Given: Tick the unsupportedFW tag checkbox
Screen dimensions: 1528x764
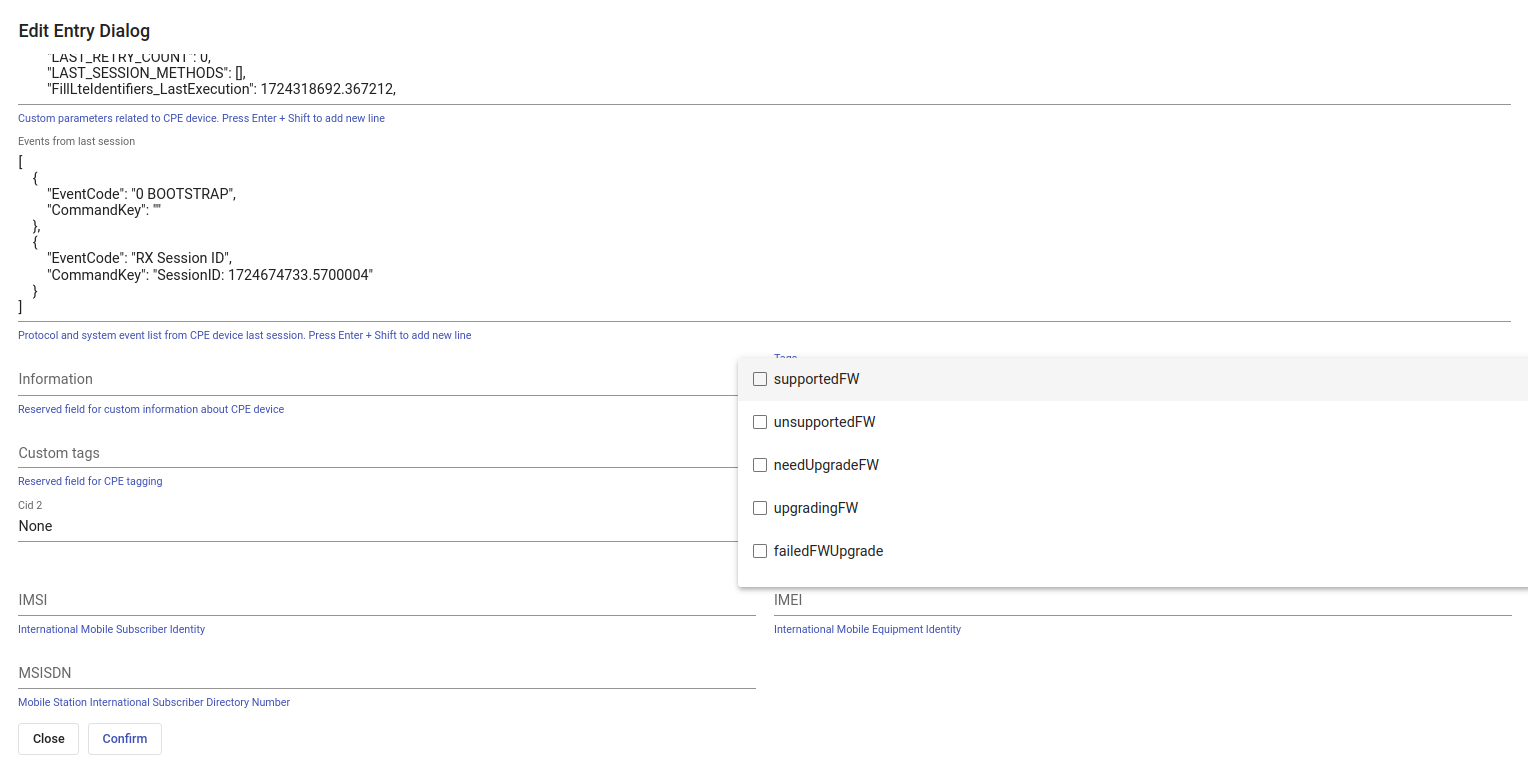Looking at the screenshot, I should (x=760, y=422).
